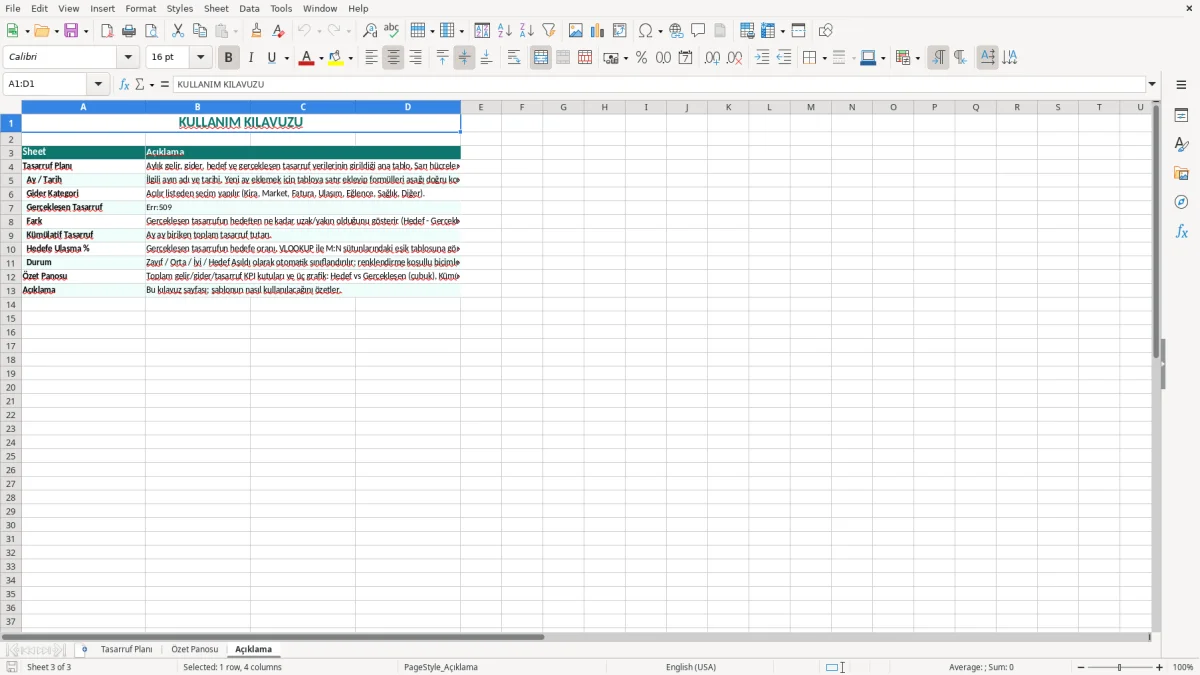Open the Format menu
1200x675 pixels.
pos(140,8)
